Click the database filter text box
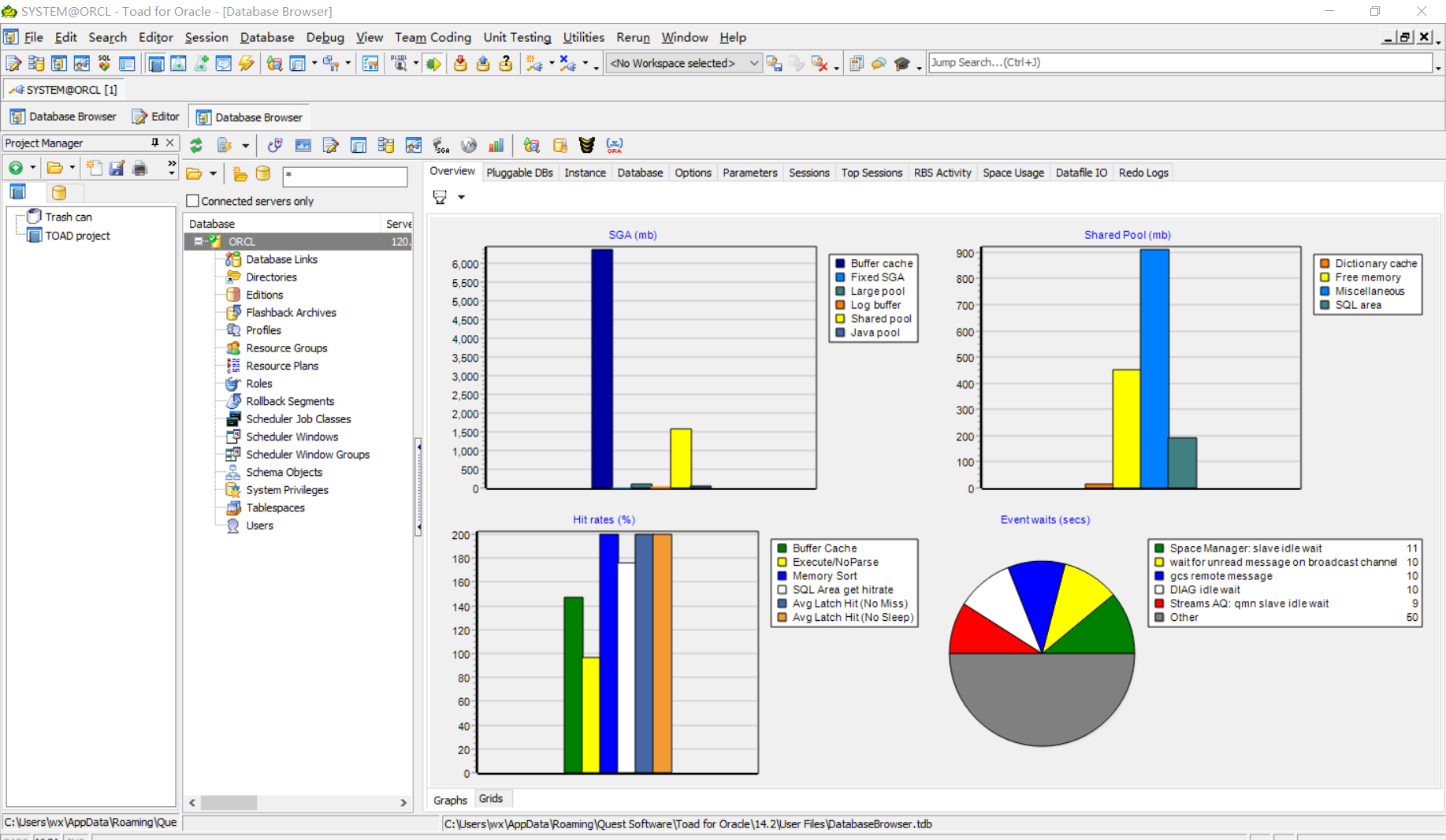The width and height of the screenshot is (1446, 840). pos(345,176)
